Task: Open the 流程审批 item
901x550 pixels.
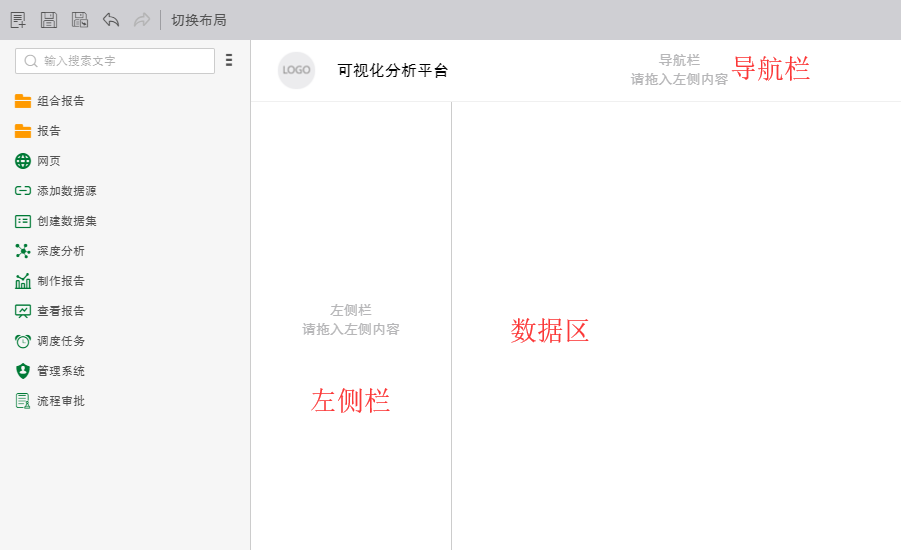Action: (x=60, y=401)
